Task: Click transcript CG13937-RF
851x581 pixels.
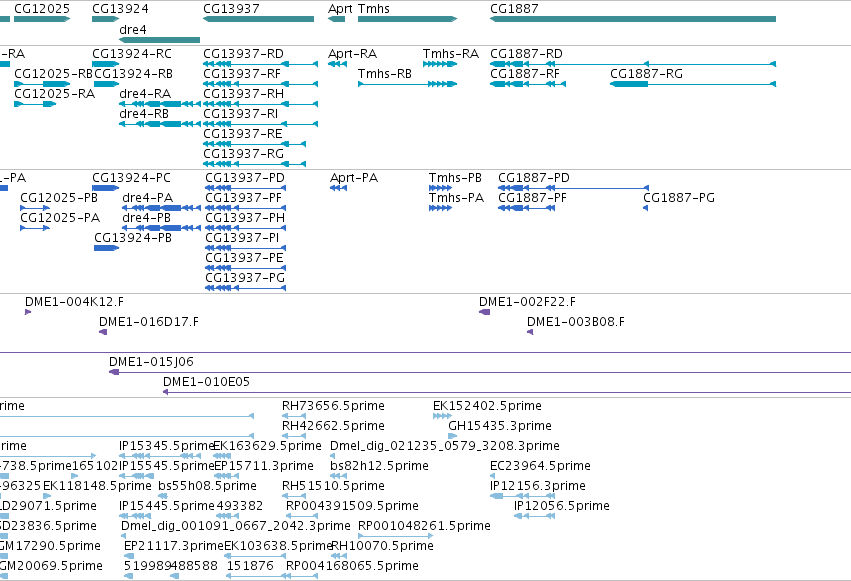Action: click(261, 84)
